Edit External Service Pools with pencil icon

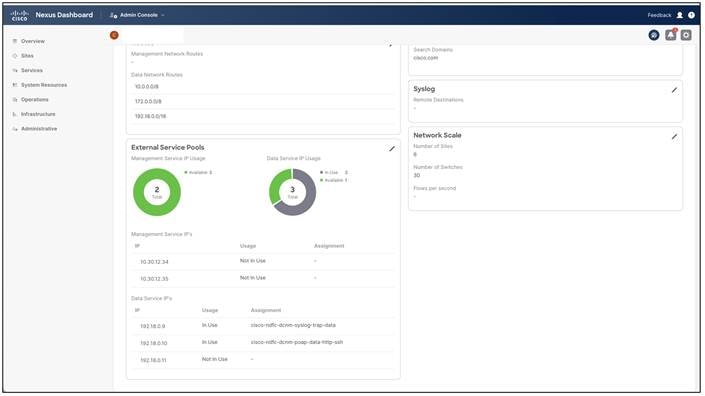392,148
